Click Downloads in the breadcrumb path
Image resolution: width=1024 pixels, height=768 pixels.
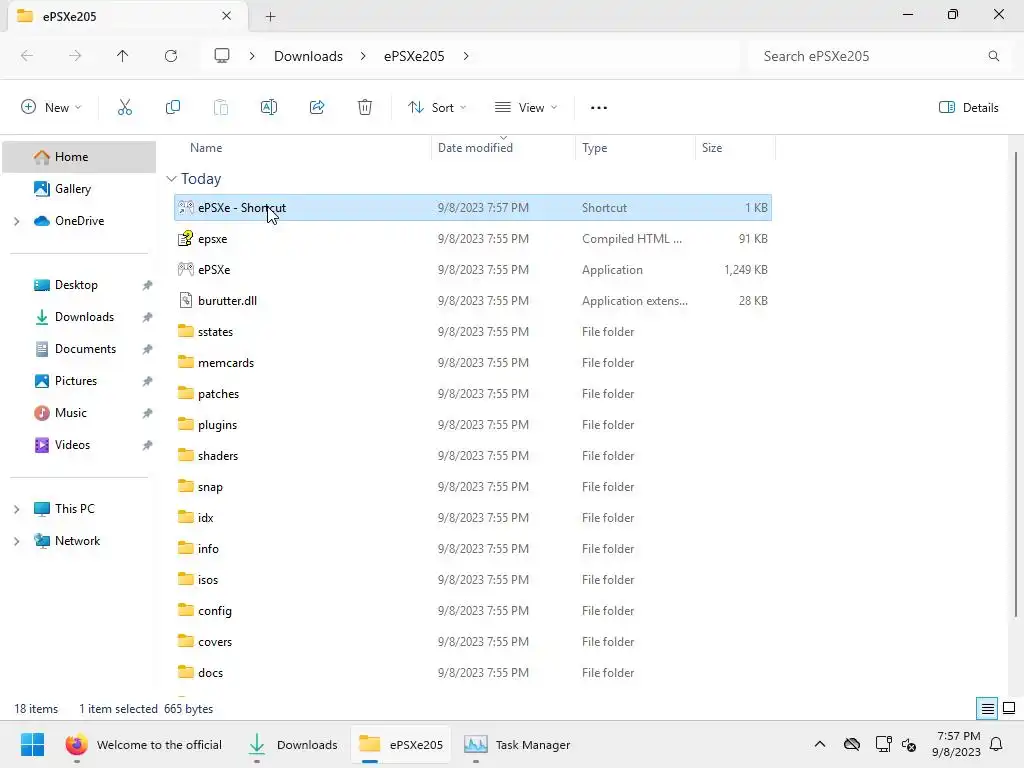coord(308,56)
